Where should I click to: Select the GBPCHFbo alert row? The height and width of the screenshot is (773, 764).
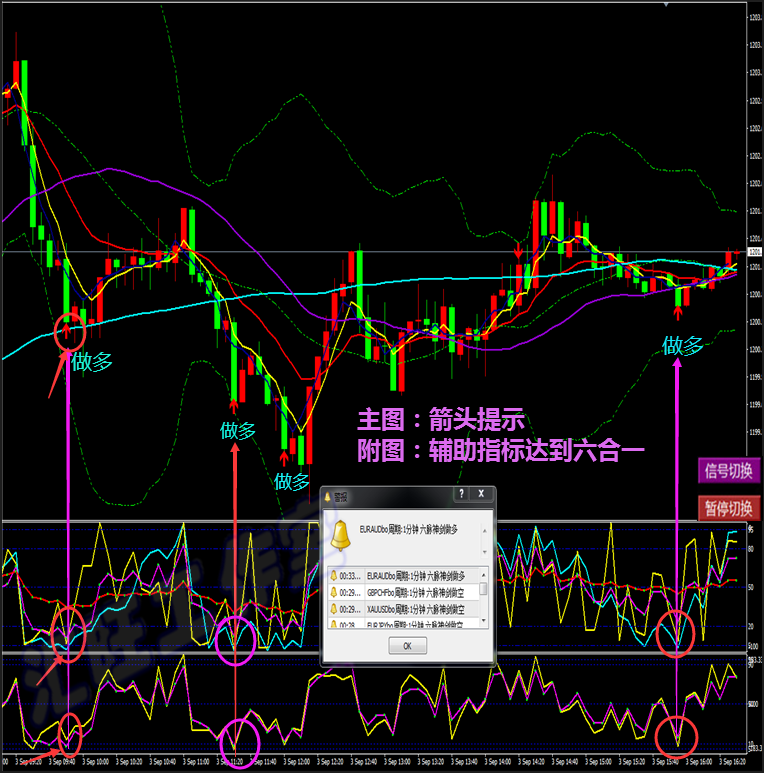(x=403, y=593)
